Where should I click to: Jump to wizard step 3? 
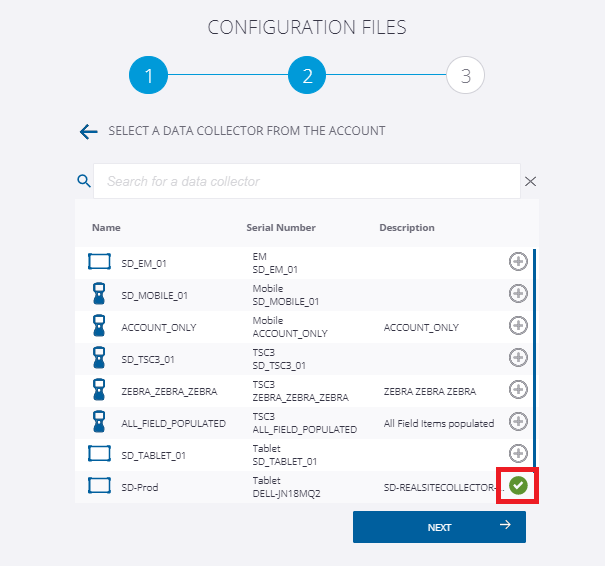click(x=465, y=75)
